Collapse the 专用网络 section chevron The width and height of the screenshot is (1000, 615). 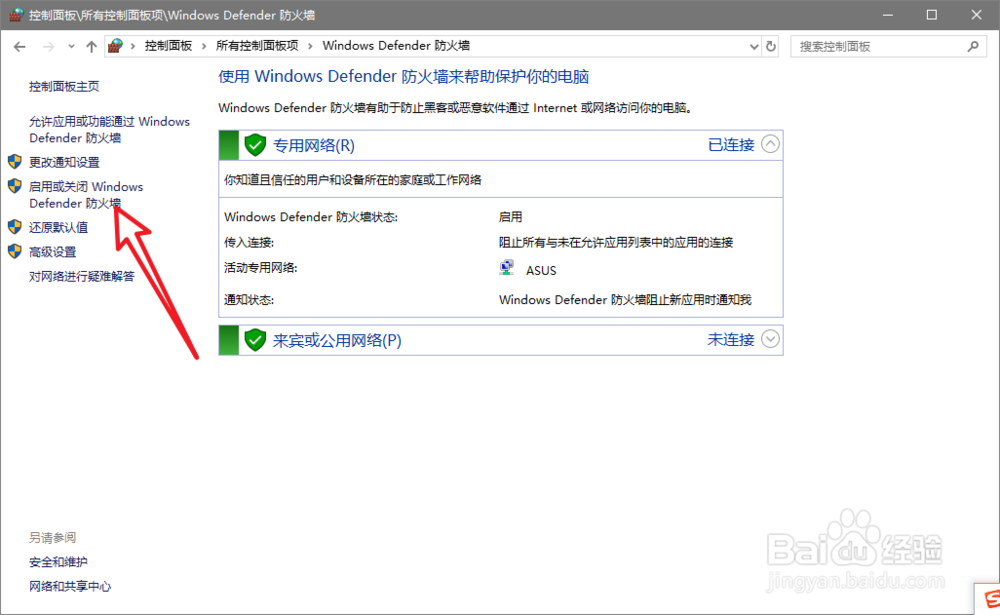coord(769,144)
